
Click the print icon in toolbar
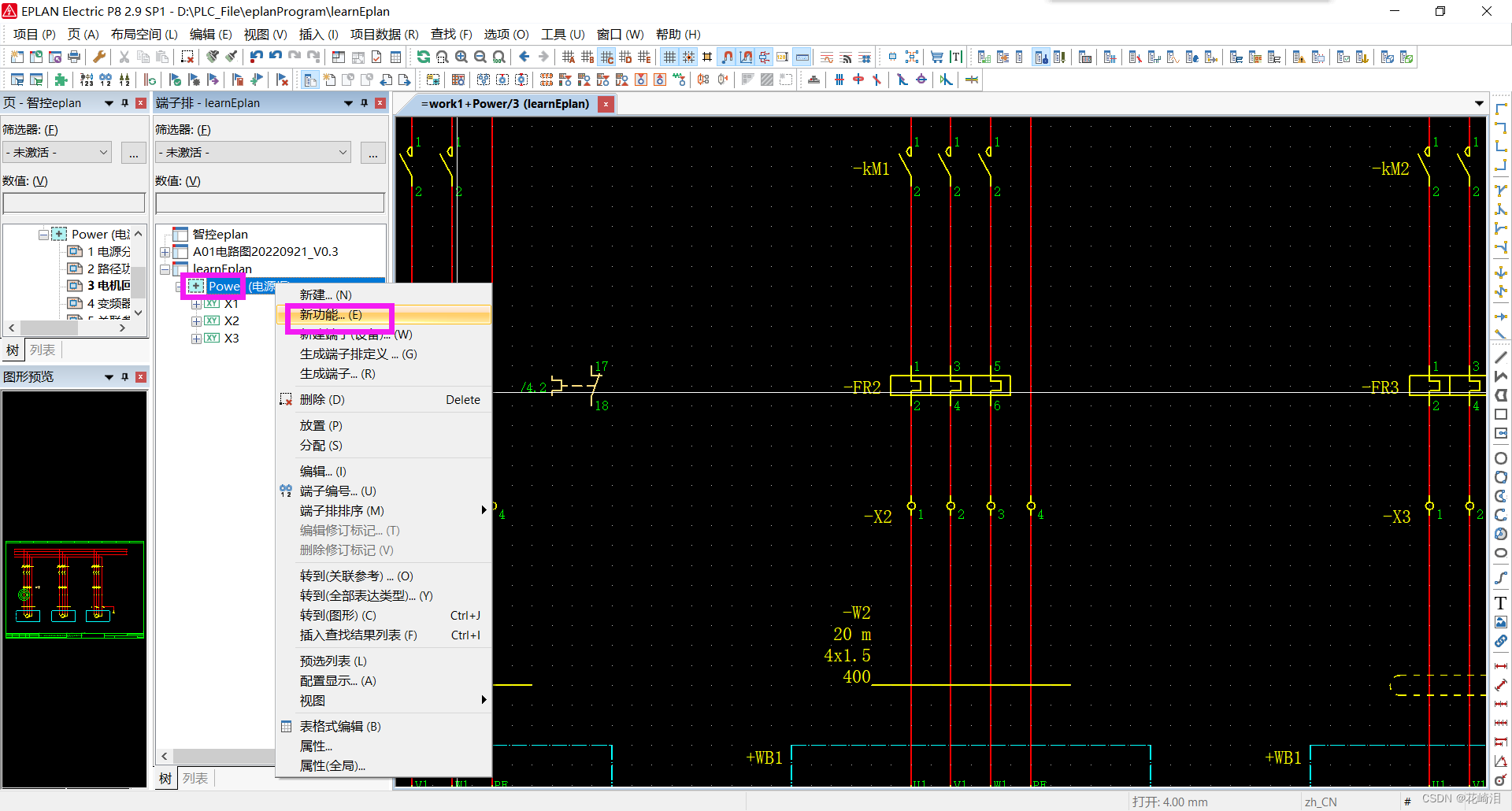[x=74, y=57]
